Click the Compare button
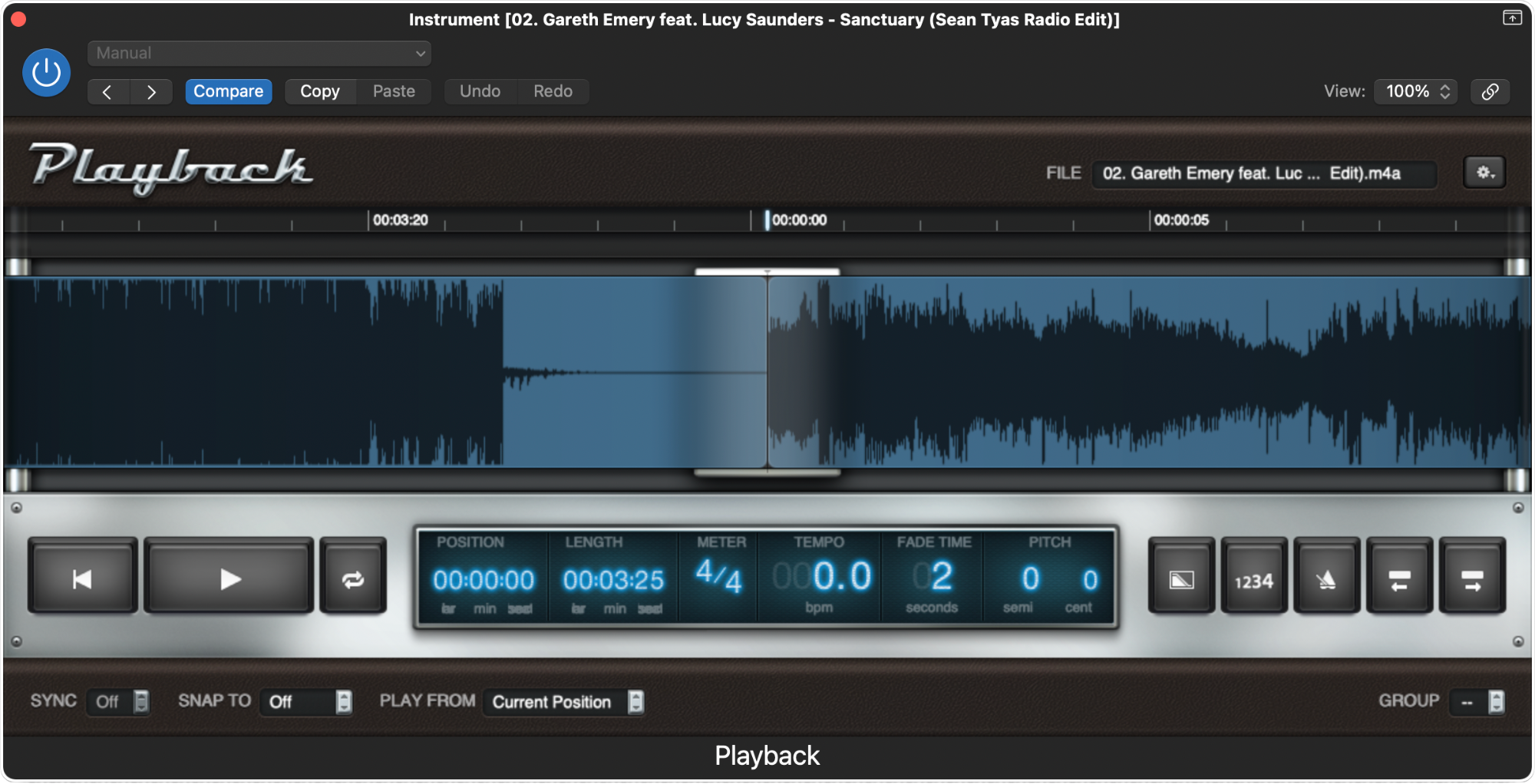The height and width of the screenshot is (784, 1535). [228, 91]
